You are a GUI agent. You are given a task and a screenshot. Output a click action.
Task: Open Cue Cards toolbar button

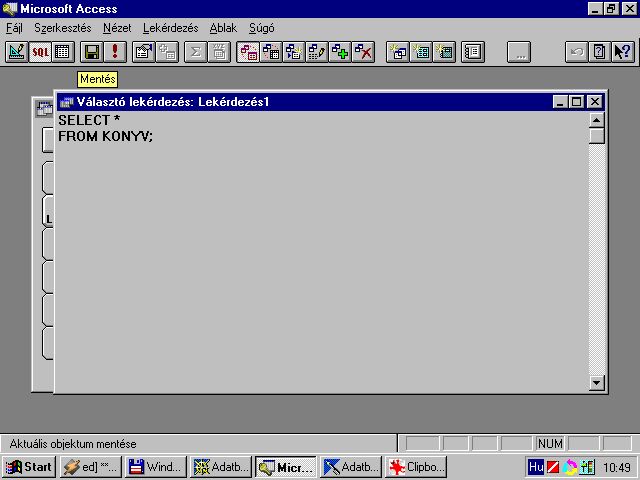click(600, 52)
